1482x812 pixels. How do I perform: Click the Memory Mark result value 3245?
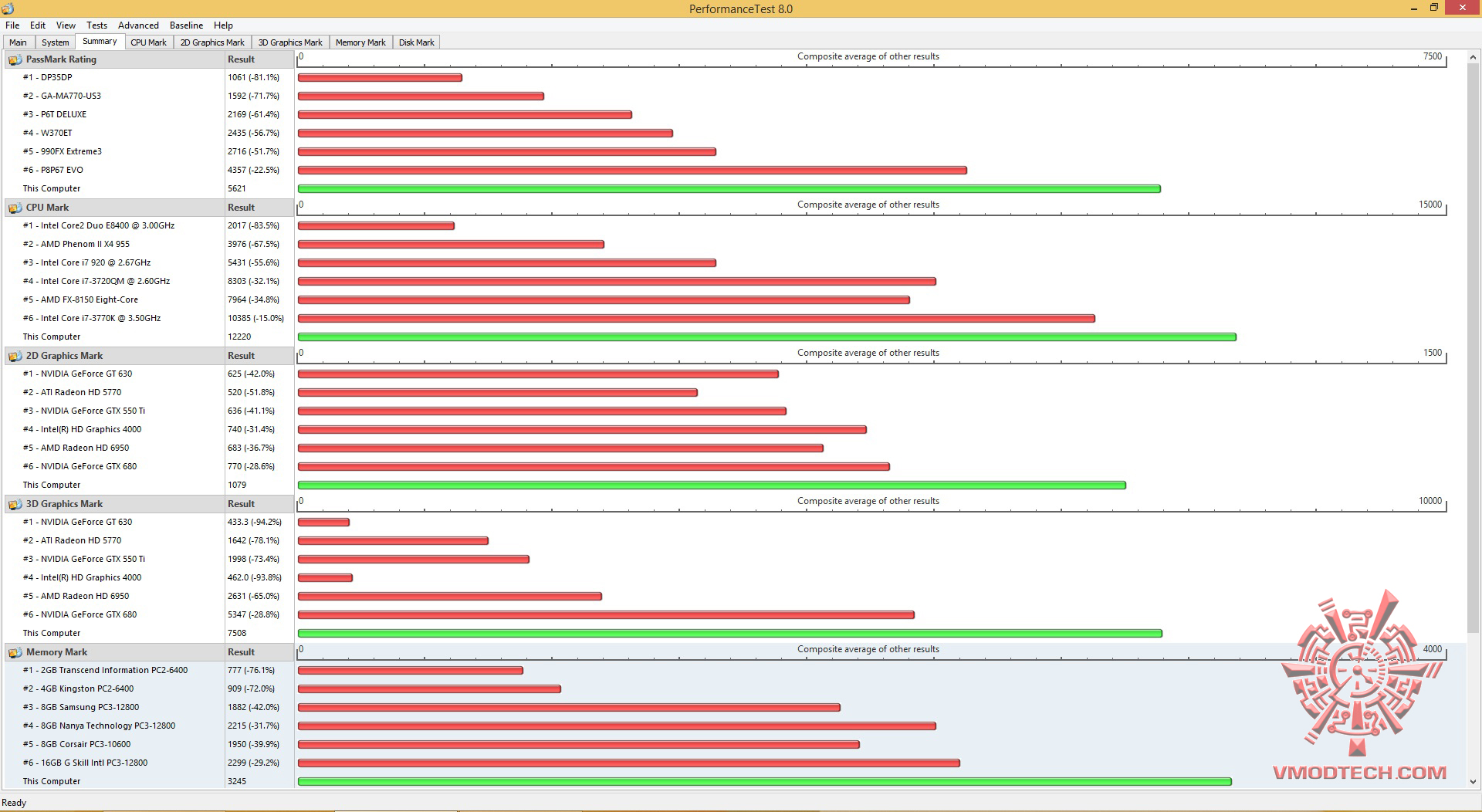click(x=237, y=781)
